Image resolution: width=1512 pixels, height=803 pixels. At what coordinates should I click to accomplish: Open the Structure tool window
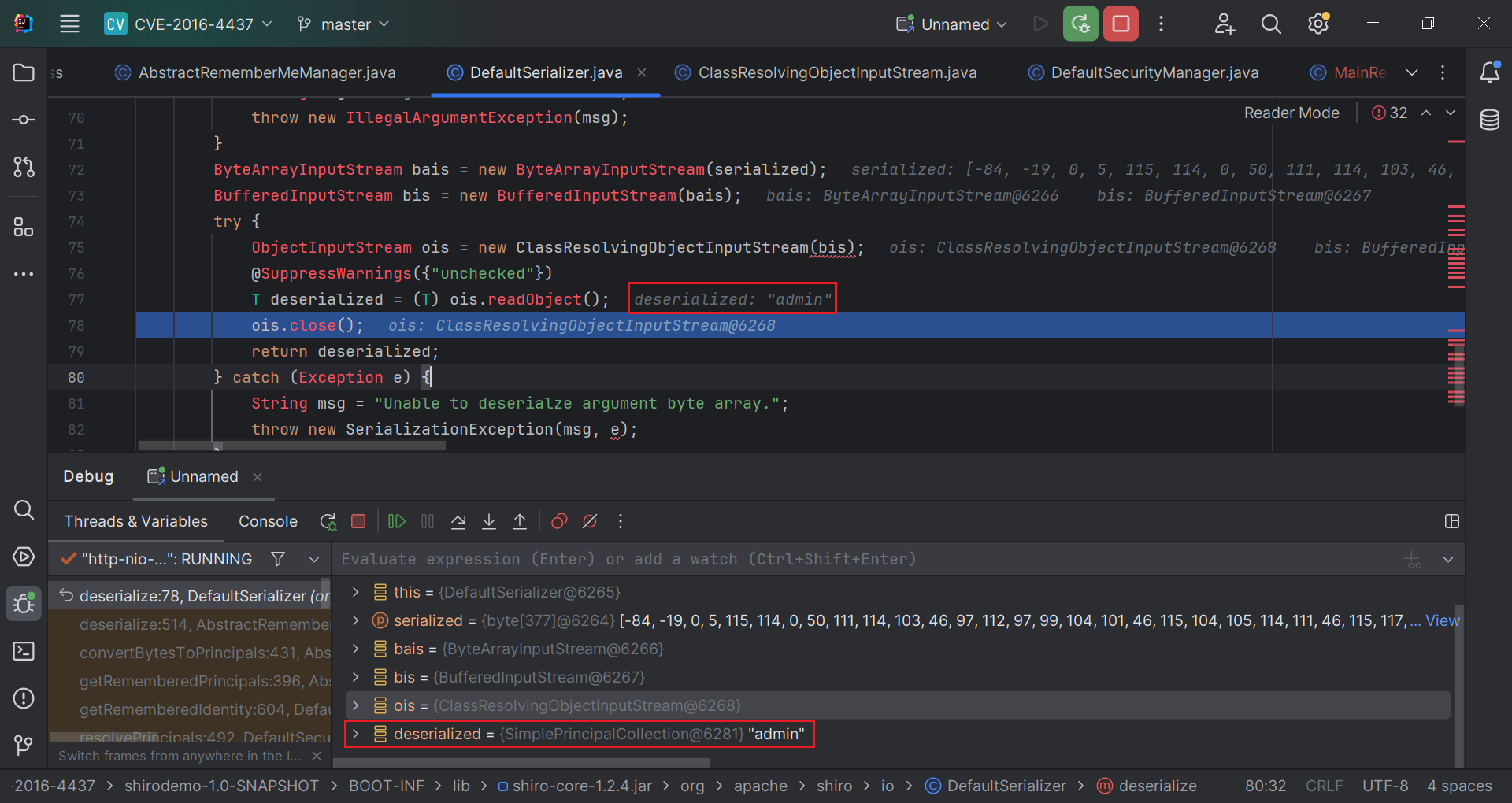point(24,228)
